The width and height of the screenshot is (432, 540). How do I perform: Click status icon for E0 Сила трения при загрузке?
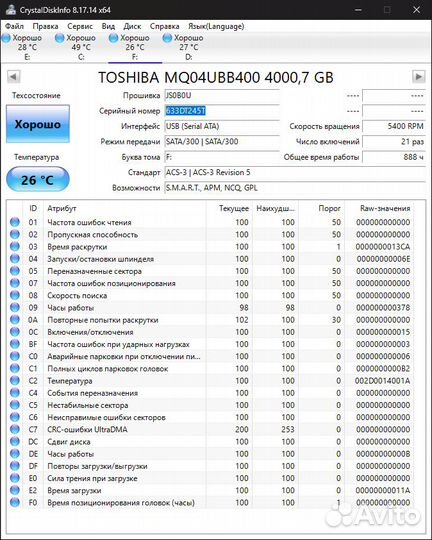click(15, 478)
